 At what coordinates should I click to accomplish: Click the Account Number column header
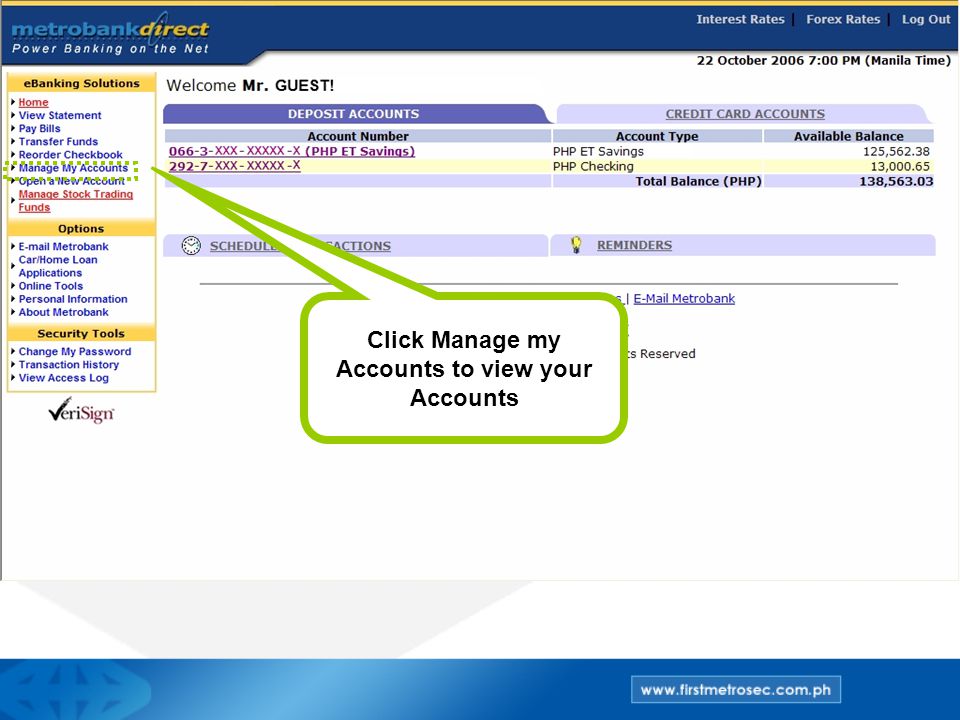[358, 136]
